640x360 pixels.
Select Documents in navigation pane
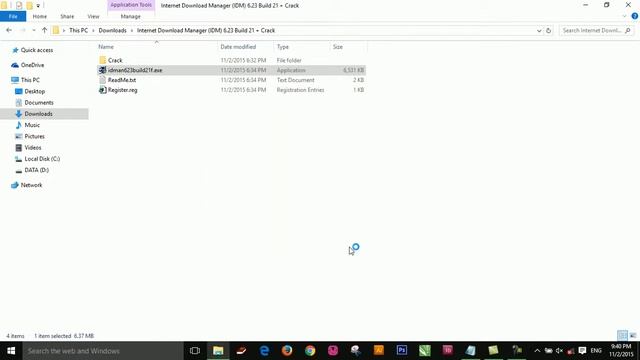(x=39, y=102)
